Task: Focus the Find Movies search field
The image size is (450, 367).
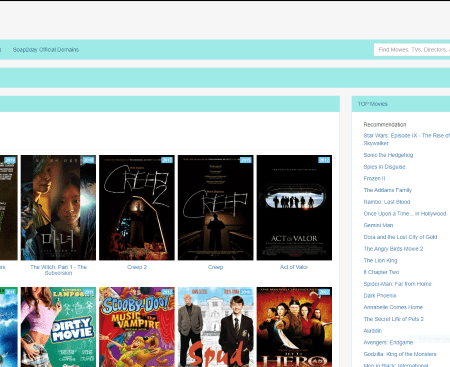Action: coord(412,50)
